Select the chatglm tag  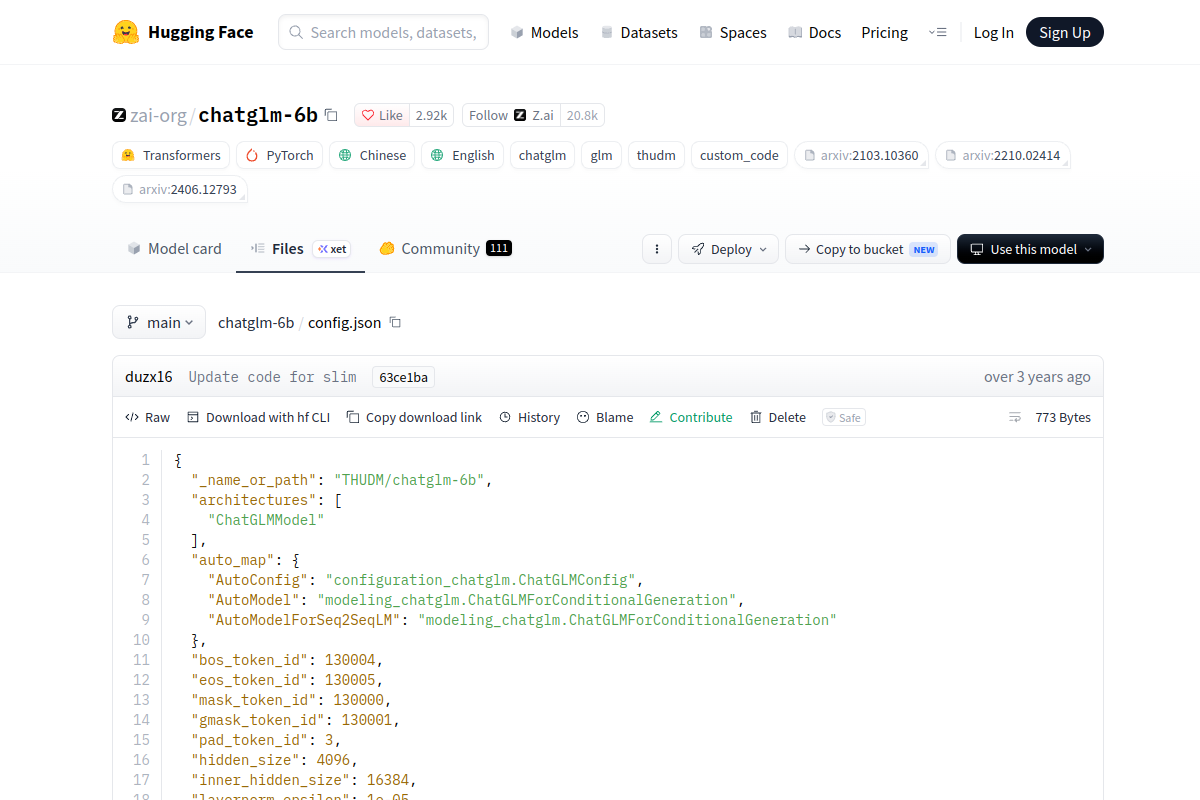[x=542, y=155]
